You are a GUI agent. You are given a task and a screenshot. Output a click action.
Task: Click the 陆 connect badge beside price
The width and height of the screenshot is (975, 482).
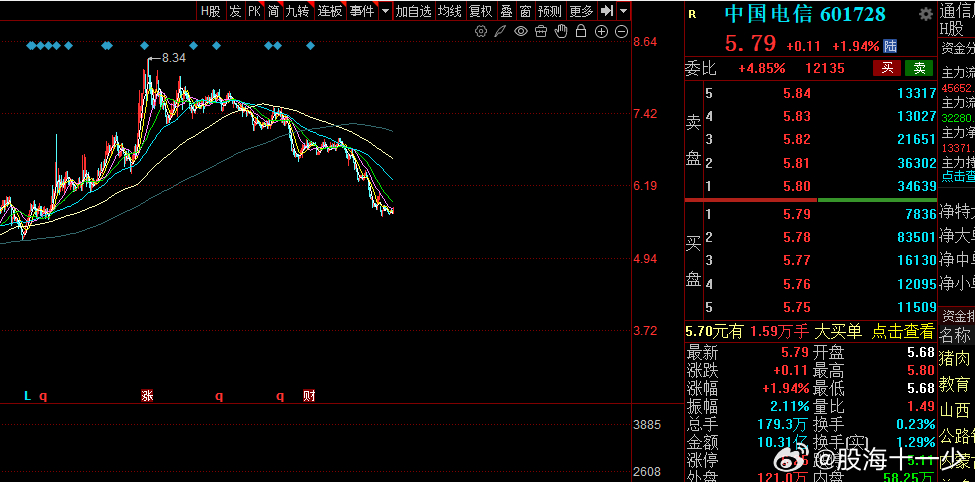click(890, 46)
